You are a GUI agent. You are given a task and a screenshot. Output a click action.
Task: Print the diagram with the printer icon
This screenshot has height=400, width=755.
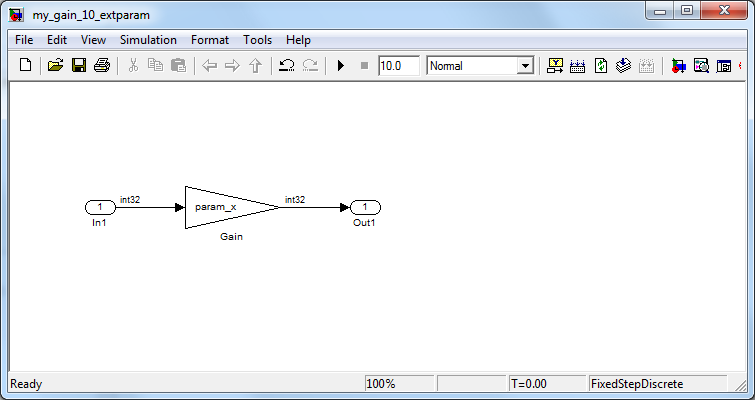[101, 66]
